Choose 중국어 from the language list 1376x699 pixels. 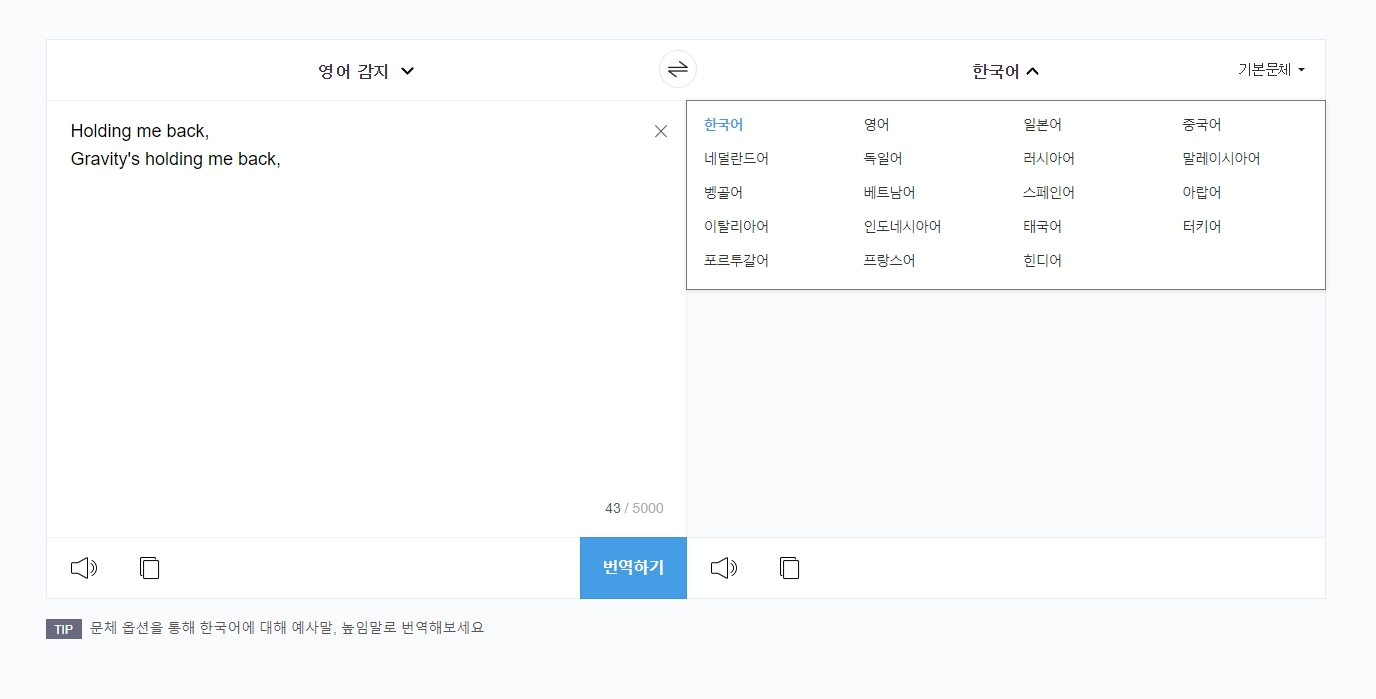pyautogui.click(x=1201, y=124)
